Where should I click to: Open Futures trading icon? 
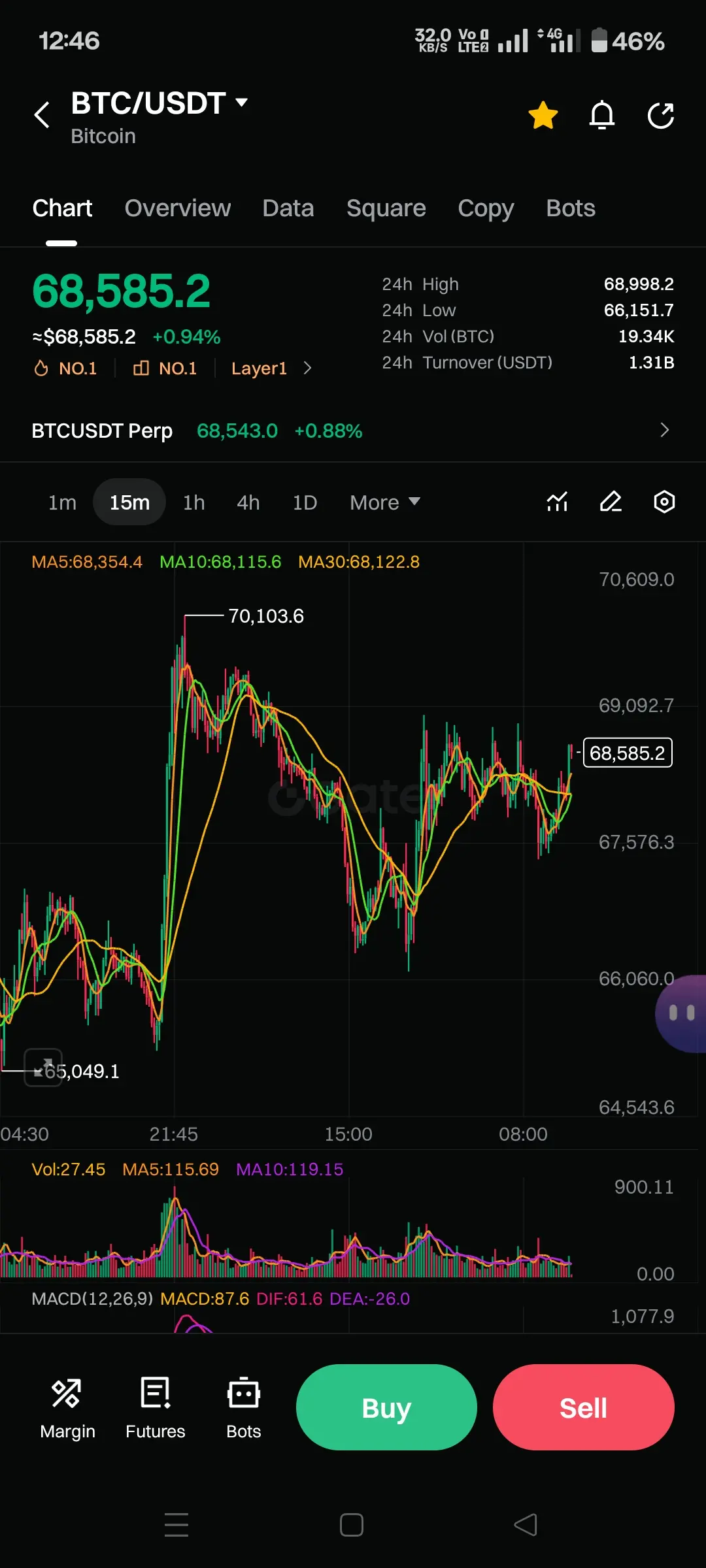(156, 1407)
